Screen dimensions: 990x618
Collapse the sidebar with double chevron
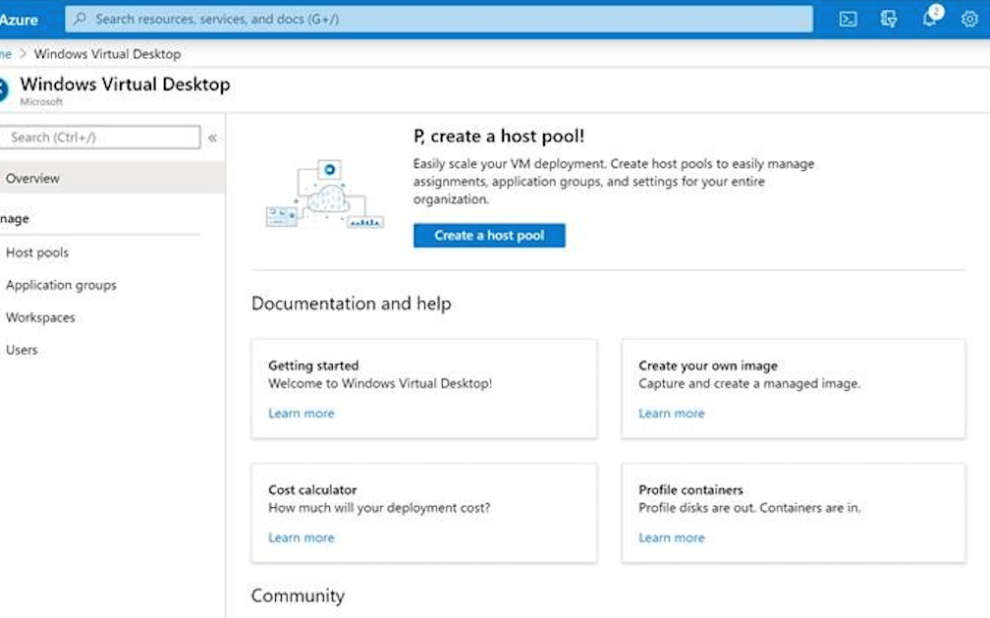point(212,138)
